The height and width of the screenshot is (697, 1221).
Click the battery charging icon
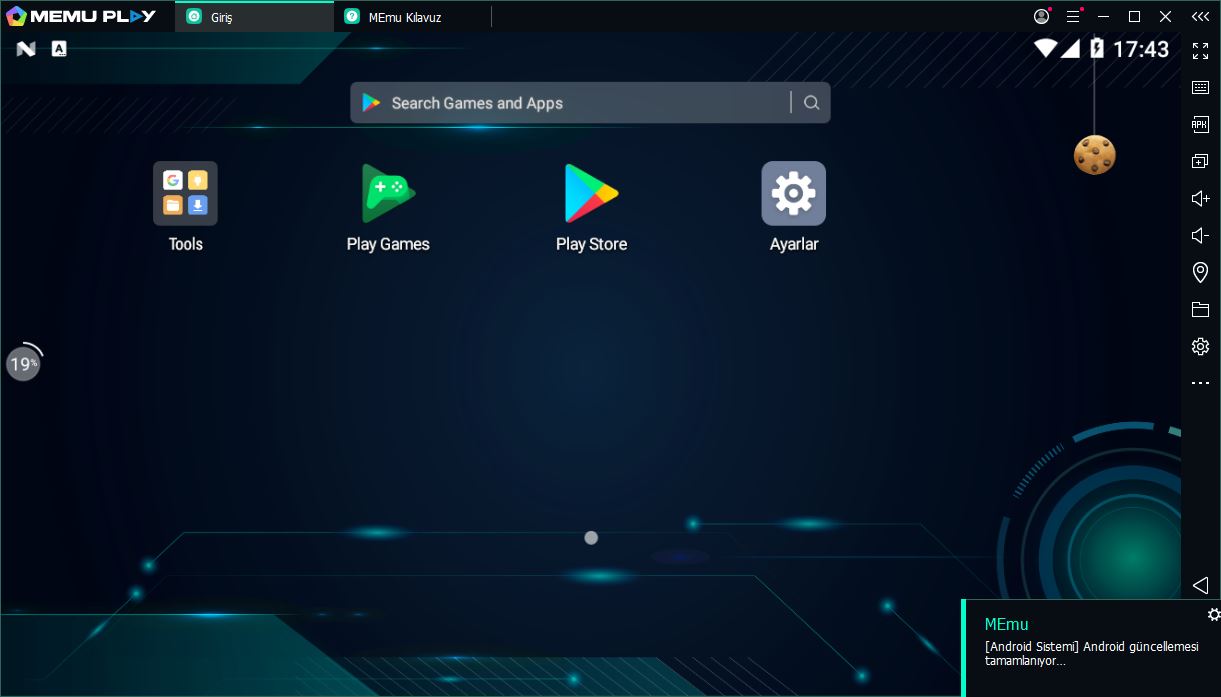coord(1096,48)
